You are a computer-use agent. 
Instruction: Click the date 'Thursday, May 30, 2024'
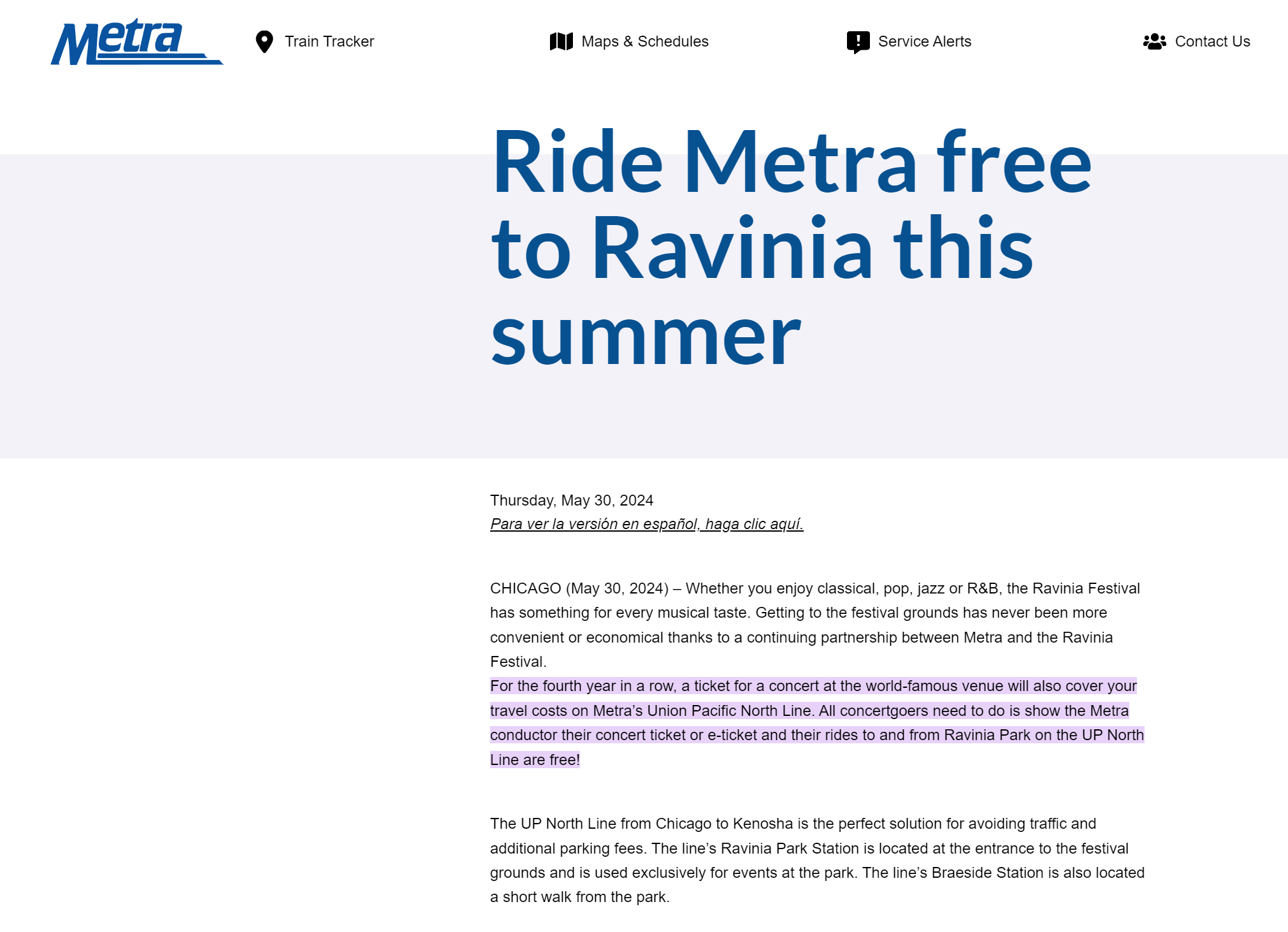(572, 500)
